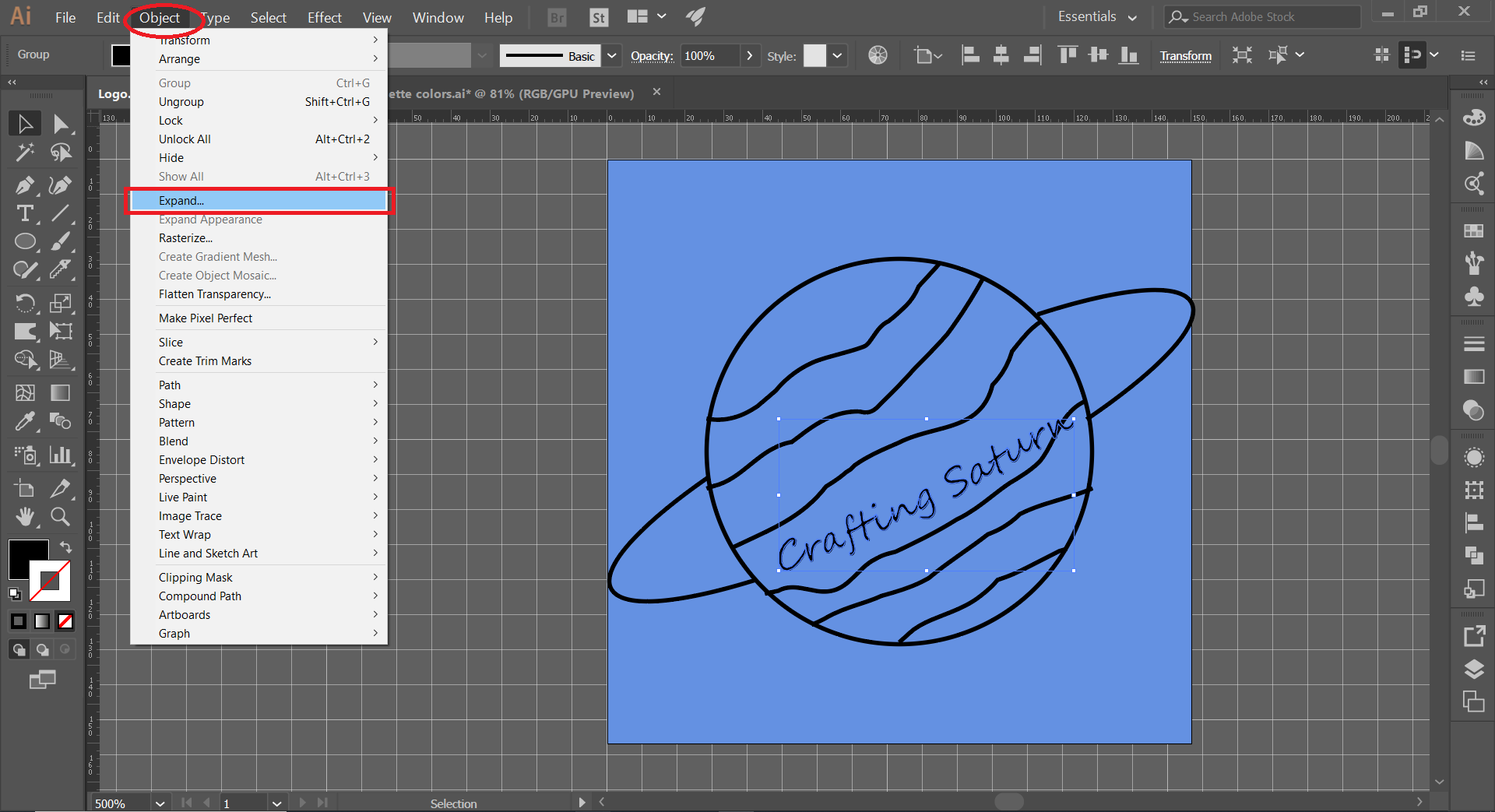Open the stroke Basic brush dropdown
Screen dimensions: 1495x812
point(612,56)
